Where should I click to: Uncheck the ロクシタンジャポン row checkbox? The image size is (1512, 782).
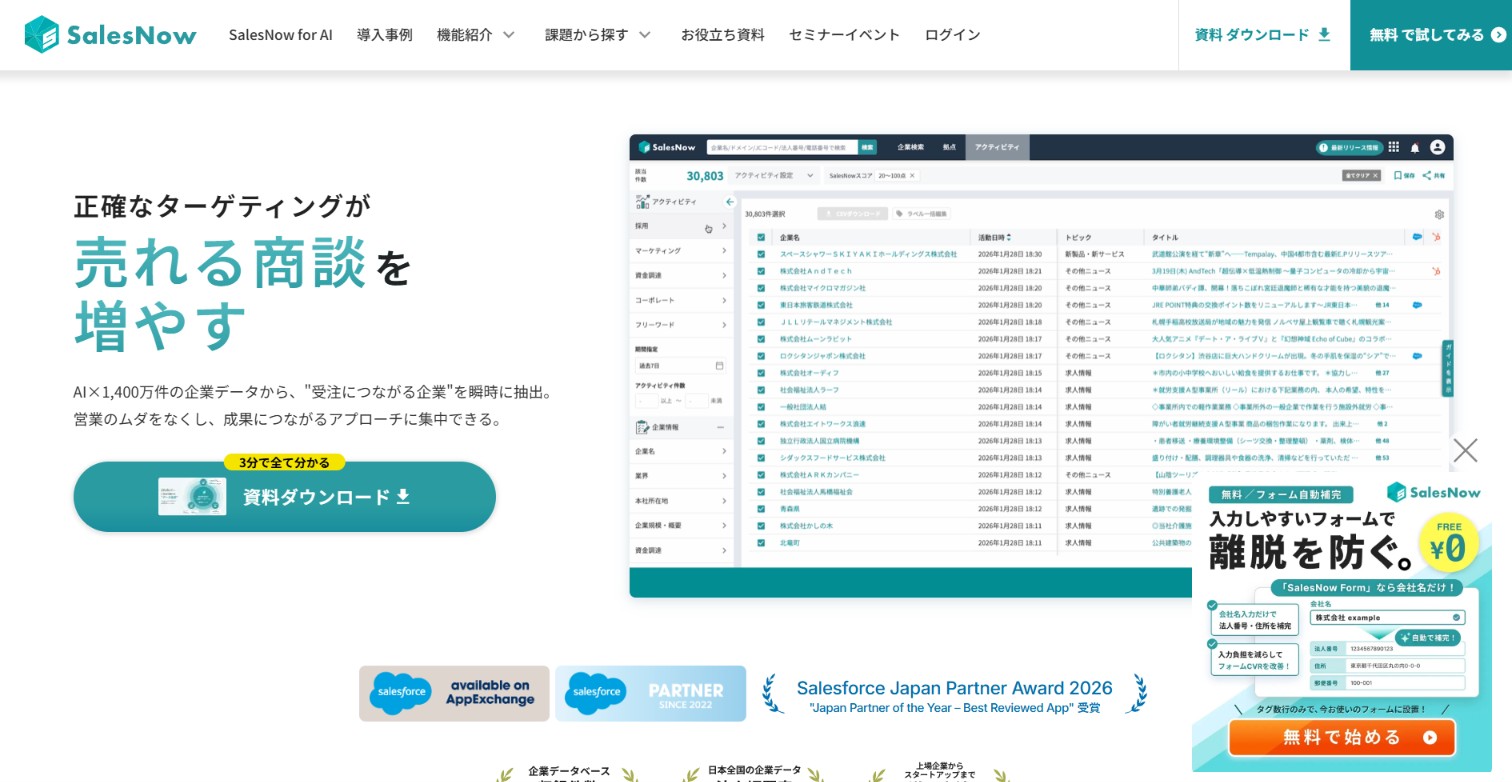761,356
